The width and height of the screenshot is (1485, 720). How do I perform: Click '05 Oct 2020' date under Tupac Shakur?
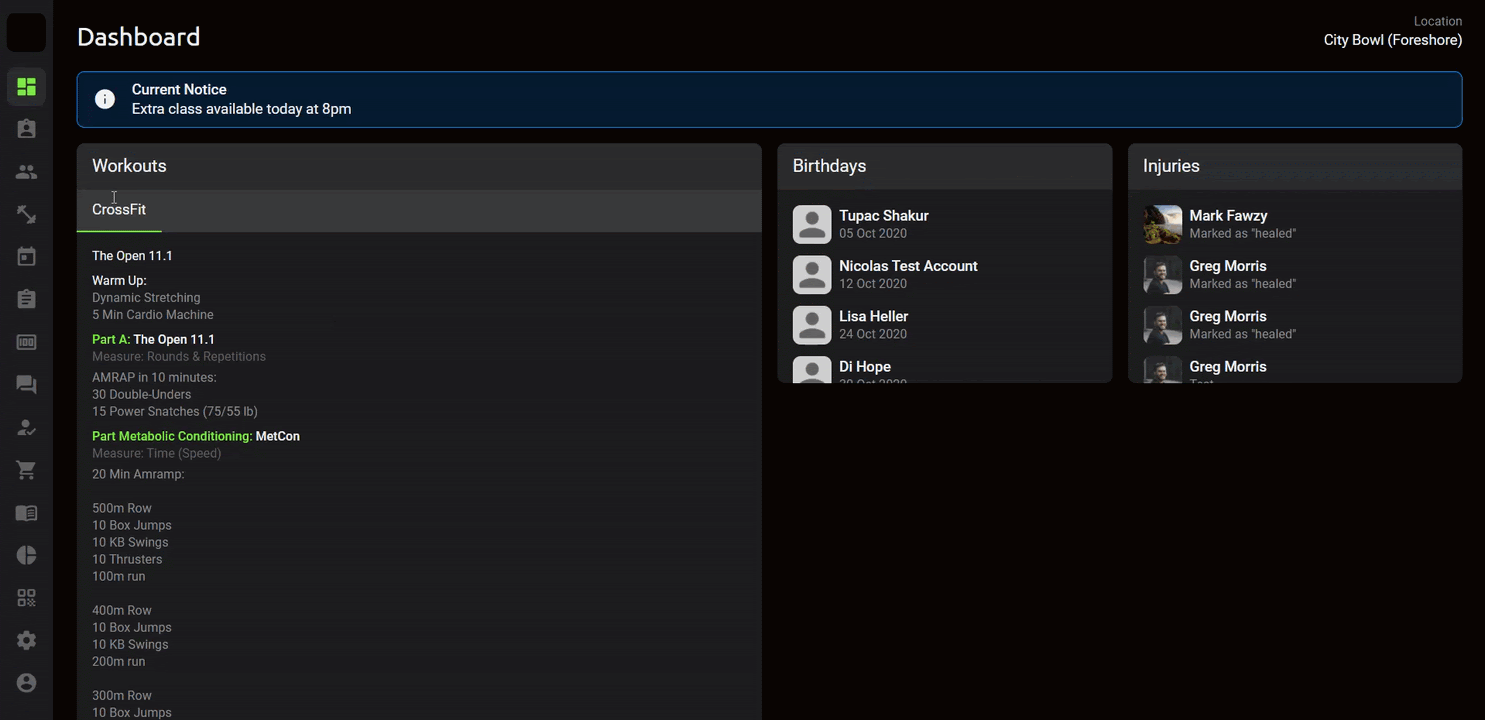tap(873, 234)
